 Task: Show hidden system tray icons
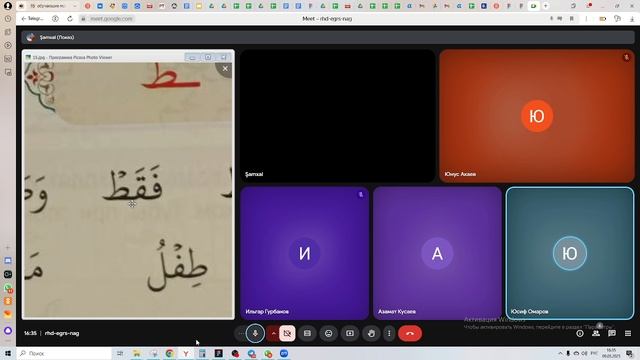[x=560, y=353]
